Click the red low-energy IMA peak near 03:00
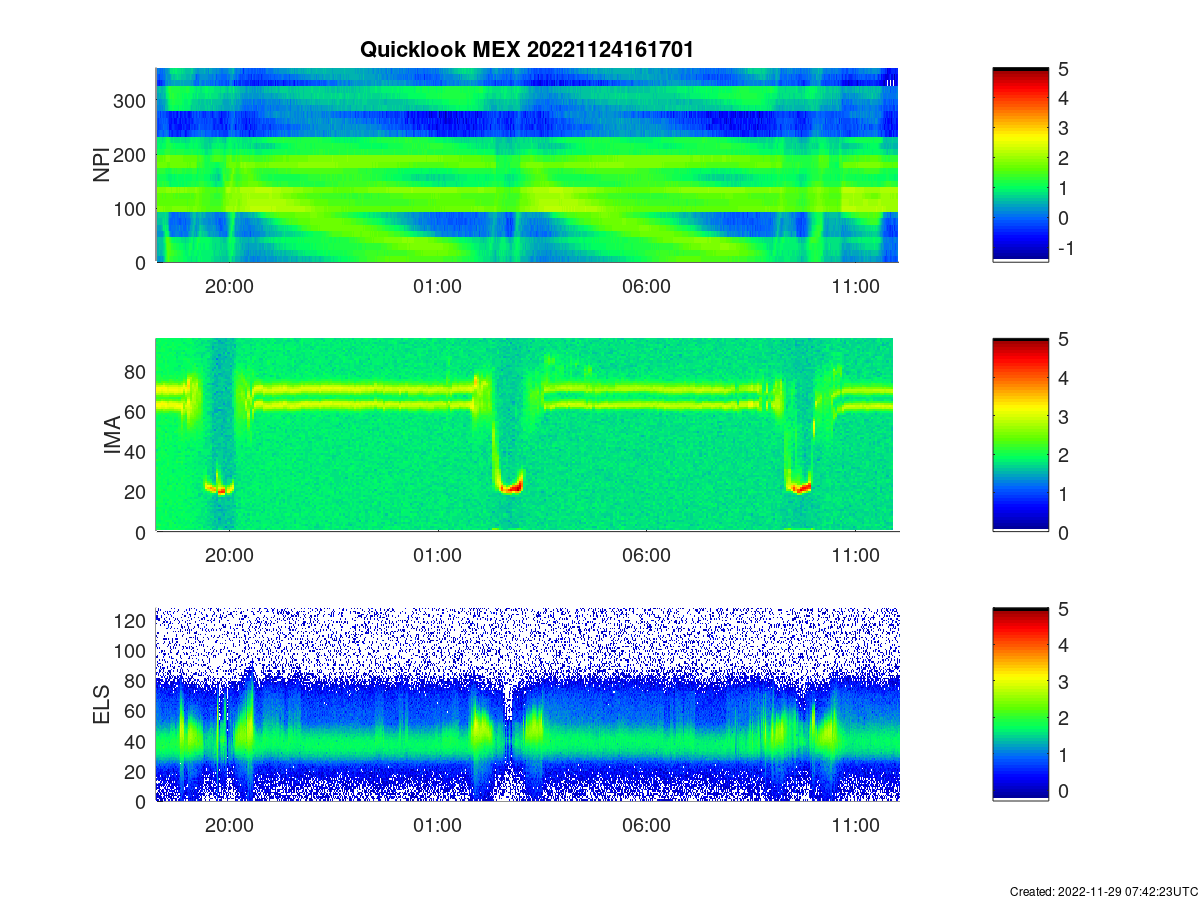The height and width of the screenshot is (900, 1200). coord(511,487)
